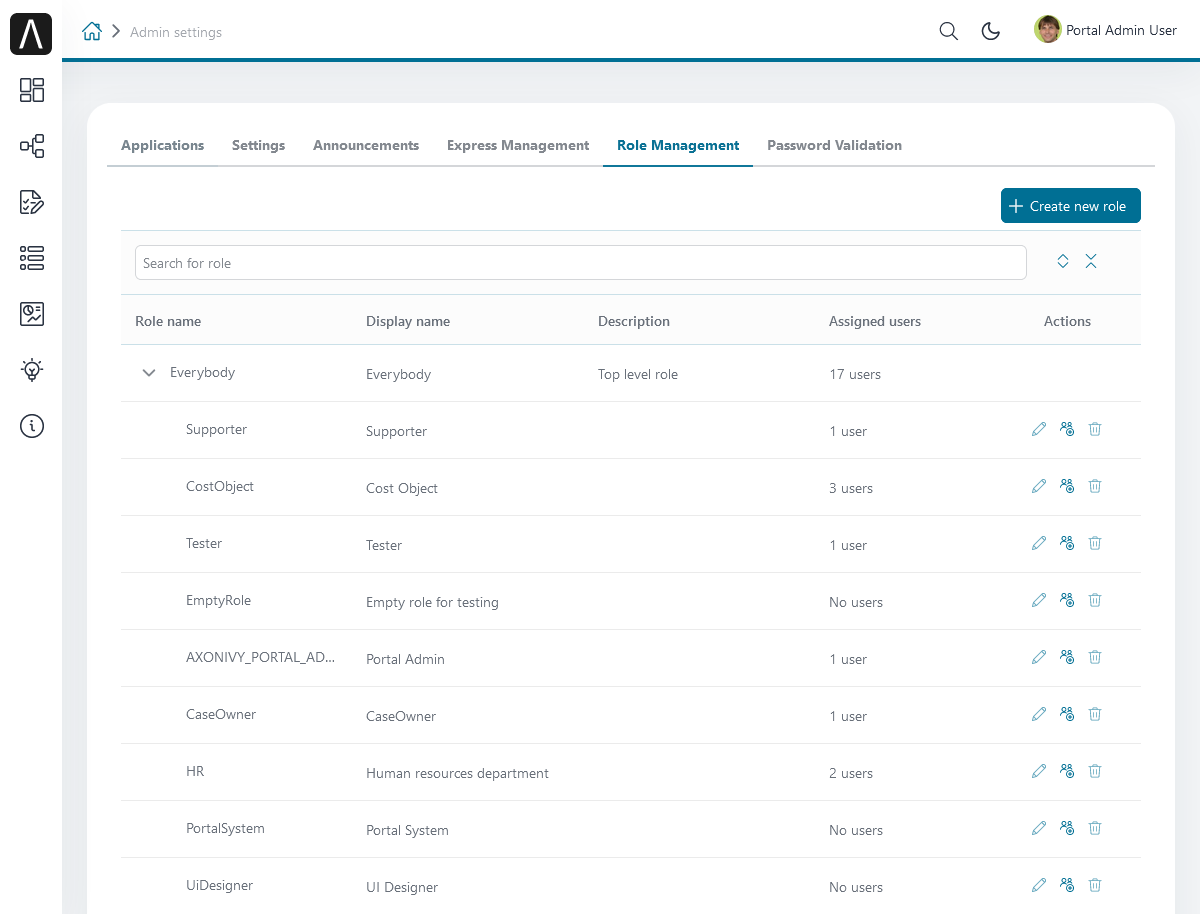The width and height of the screenshot is (1200, 914).
Task: Select the 'Top level role' description
Action: [638, 374]
